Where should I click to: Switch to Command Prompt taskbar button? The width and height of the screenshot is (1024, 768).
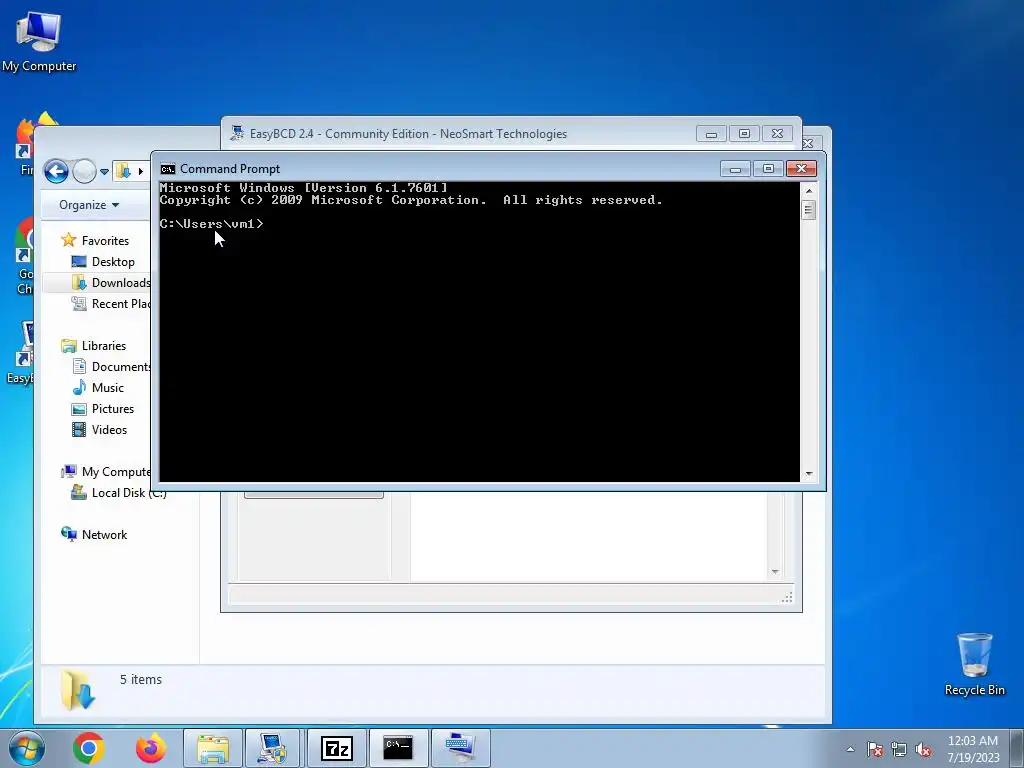tap(398, 748)
